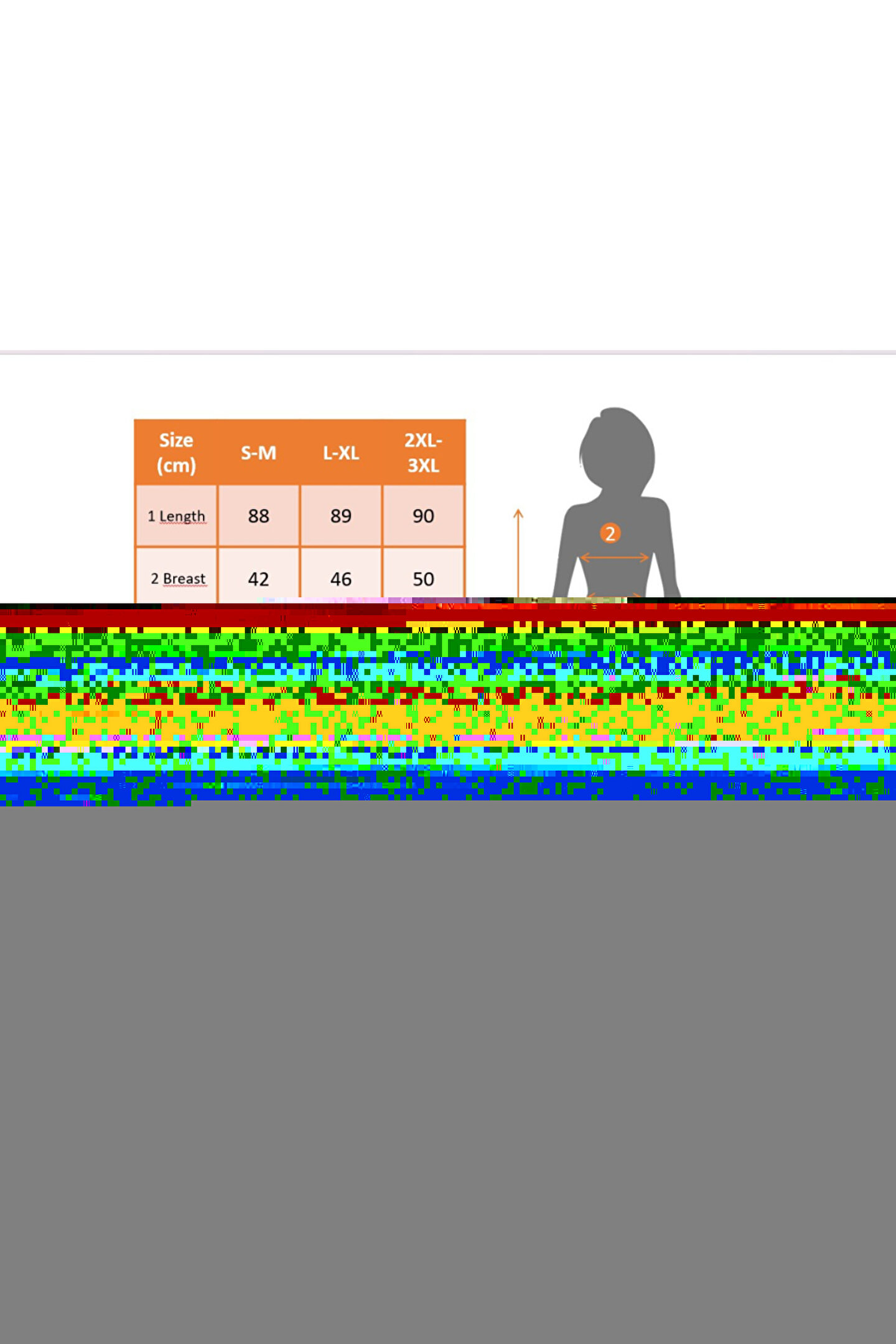The image size is (896, 1344).
Task: Click the "2 Breast" row label
Action: tap(177, 579)
